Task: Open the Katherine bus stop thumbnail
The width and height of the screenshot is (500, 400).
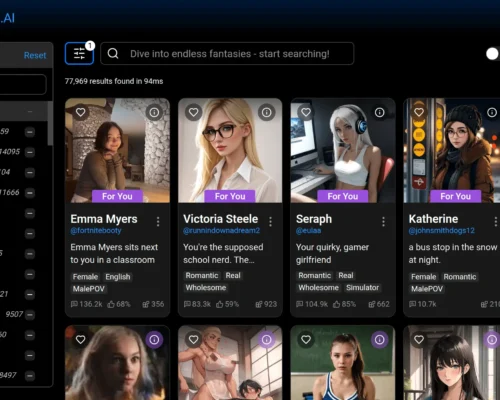Action: (x=452, y=150)
